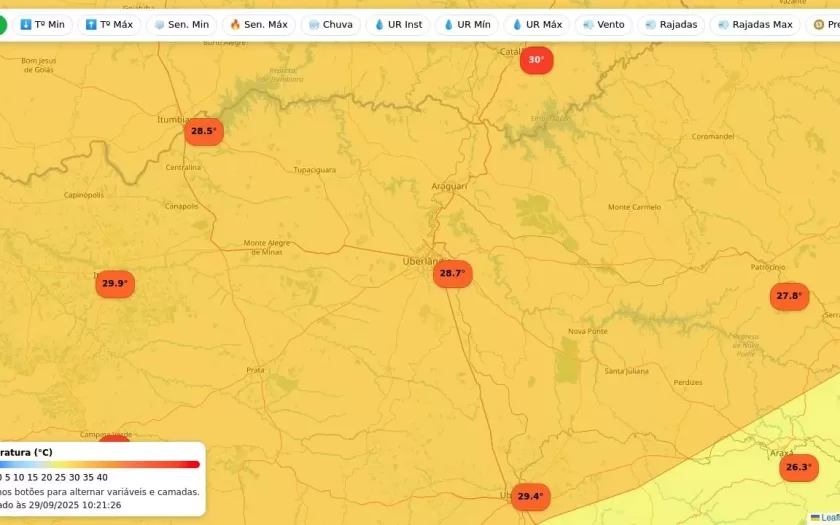Show the Vento wind layer
The image size is (840, 525).
point(603,24)
